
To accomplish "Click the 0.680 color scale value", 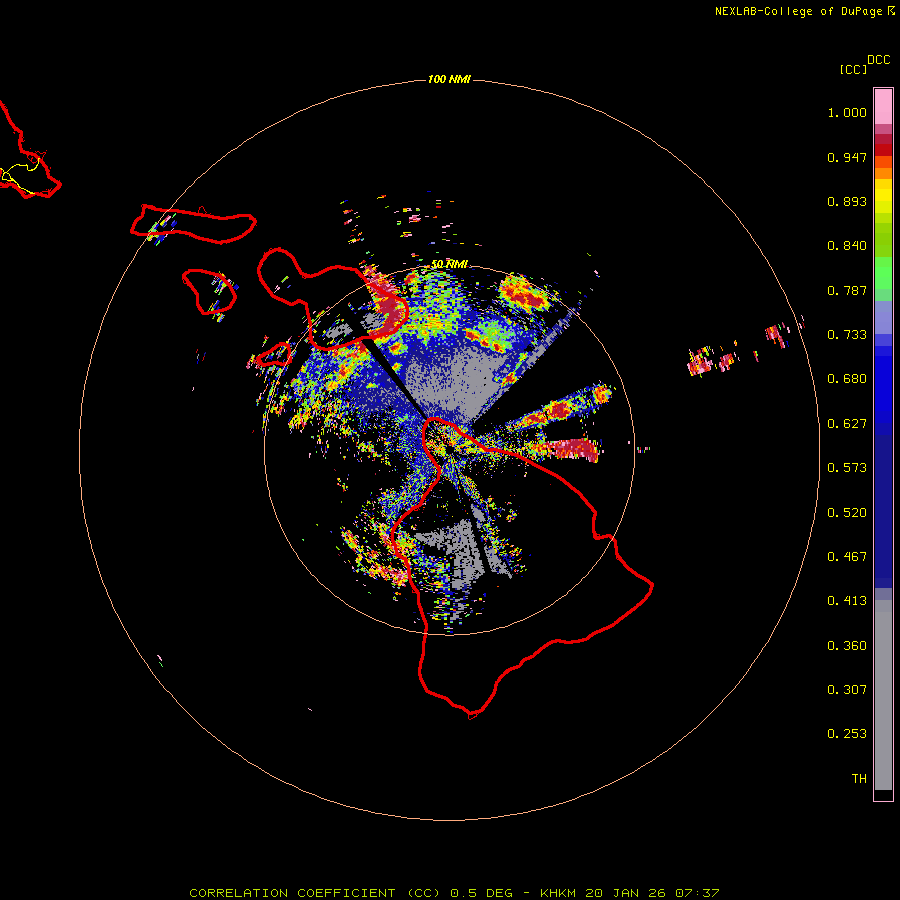I will tap(847, 379).
